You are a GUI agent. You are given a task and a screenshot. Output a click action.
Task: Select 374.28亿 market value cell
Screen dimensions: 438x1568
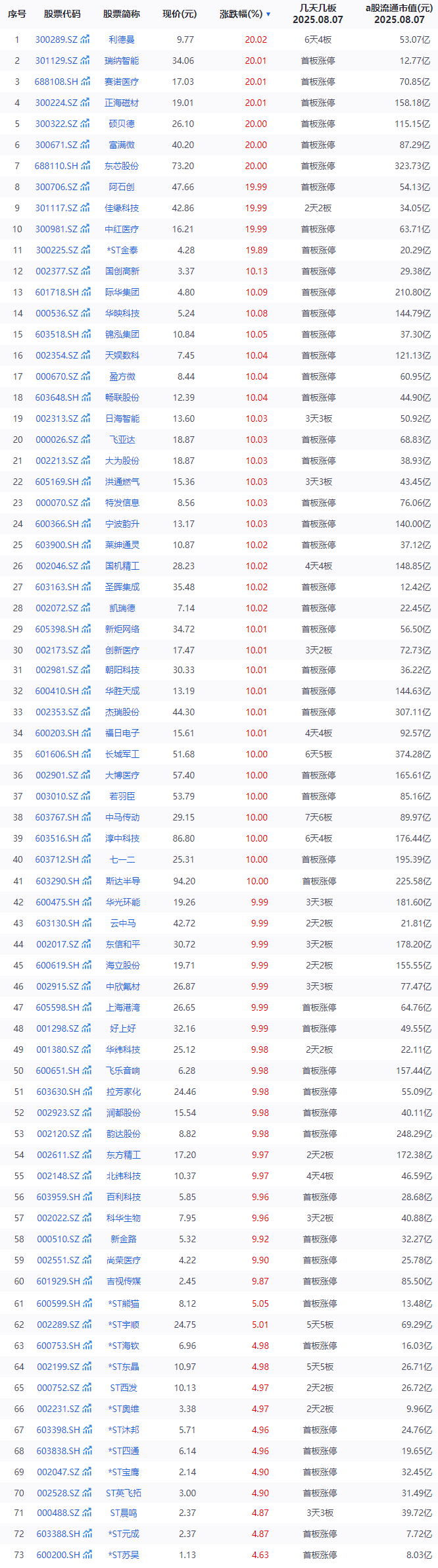coord(413,754)
